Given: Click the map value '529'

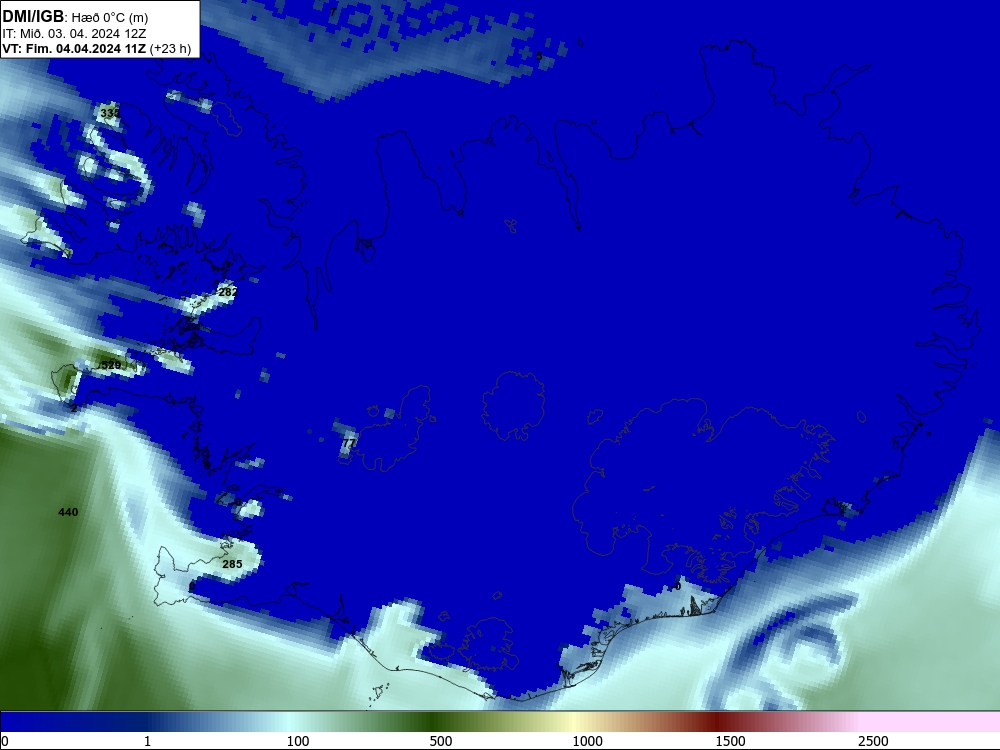Looking at the screenshot, I should pos(111,365).
